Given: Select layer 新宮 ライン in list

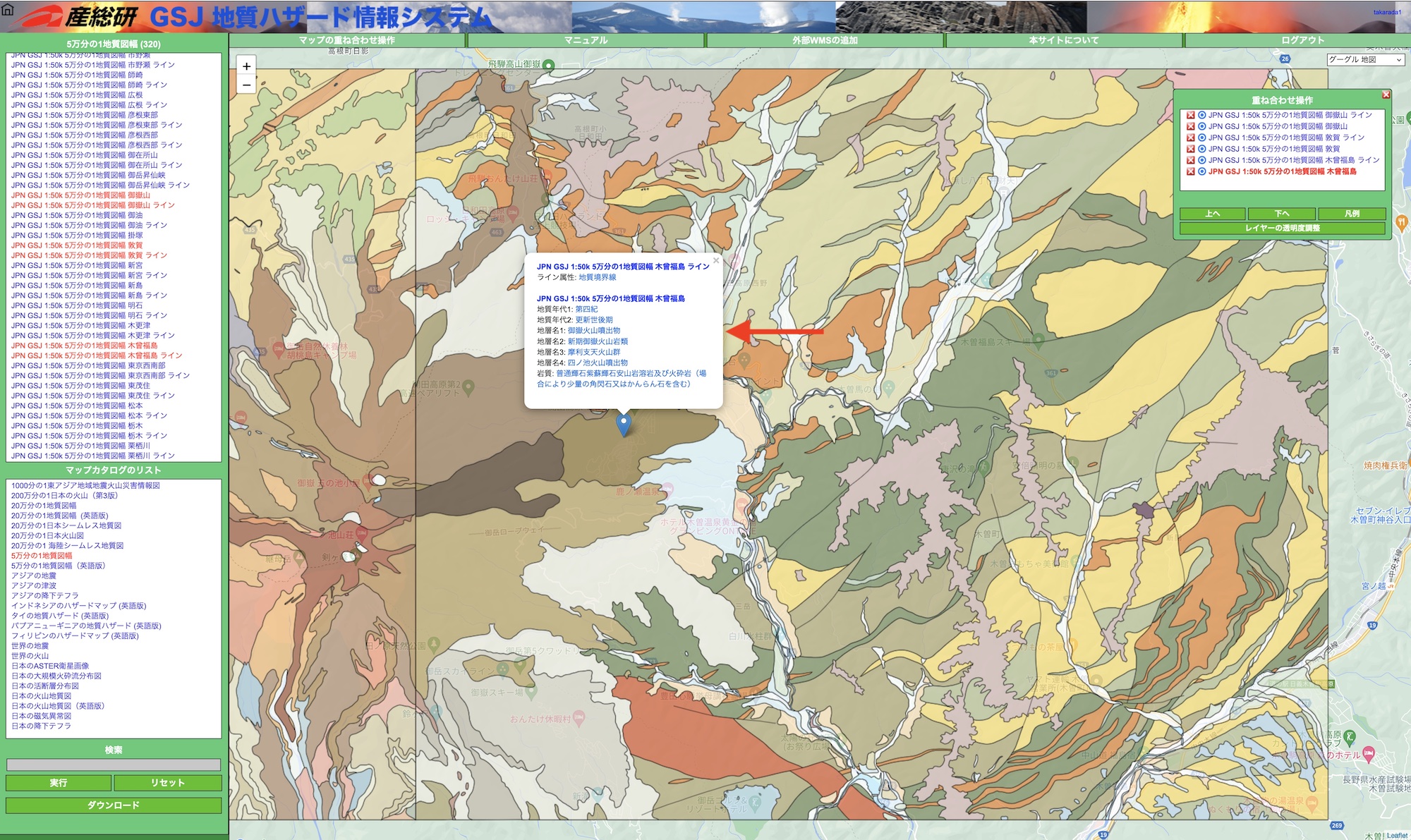Looking at the screenshot, I should point(89,275).
